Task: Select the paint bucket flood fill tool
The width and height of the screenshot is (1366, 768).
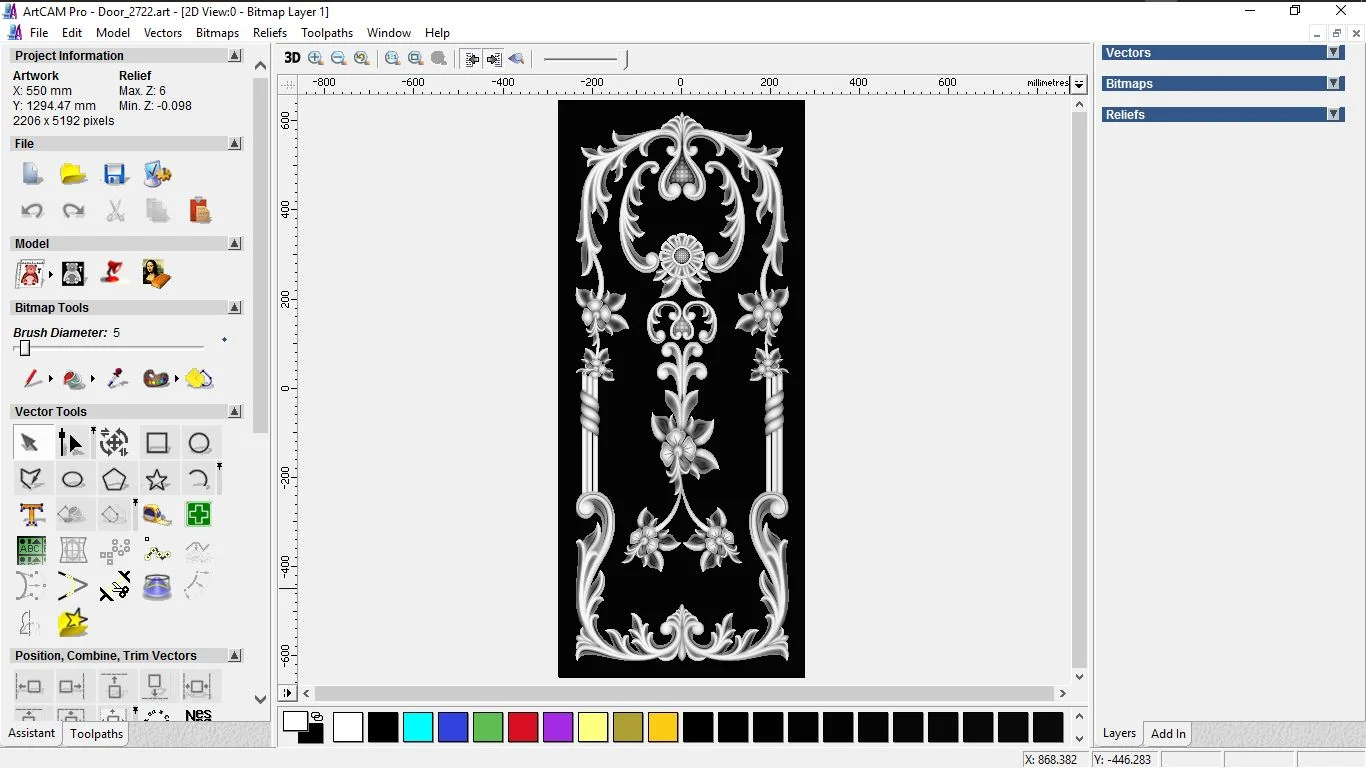Action: [73, 379]
